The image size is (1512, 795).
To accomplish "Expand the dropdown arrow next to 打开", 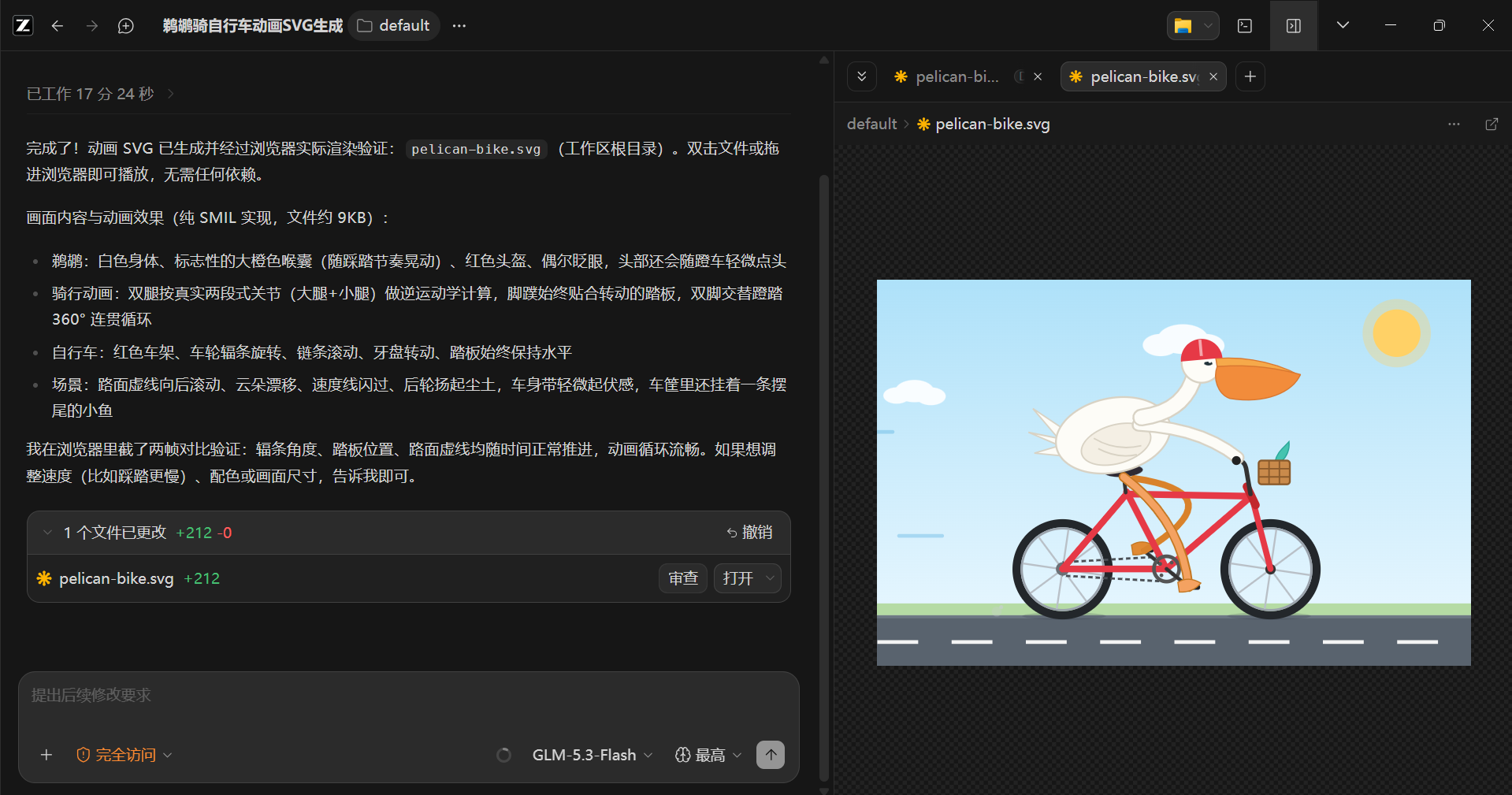I will 771,578.
